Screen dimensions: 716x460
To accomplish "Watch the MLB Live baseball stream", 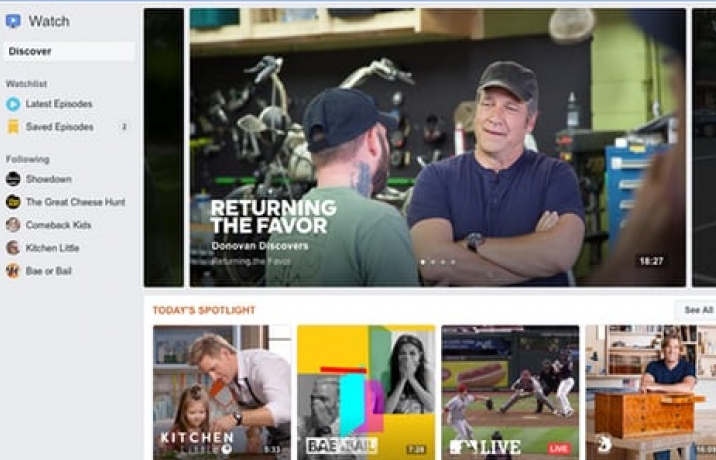I will (x=511, y=392).
